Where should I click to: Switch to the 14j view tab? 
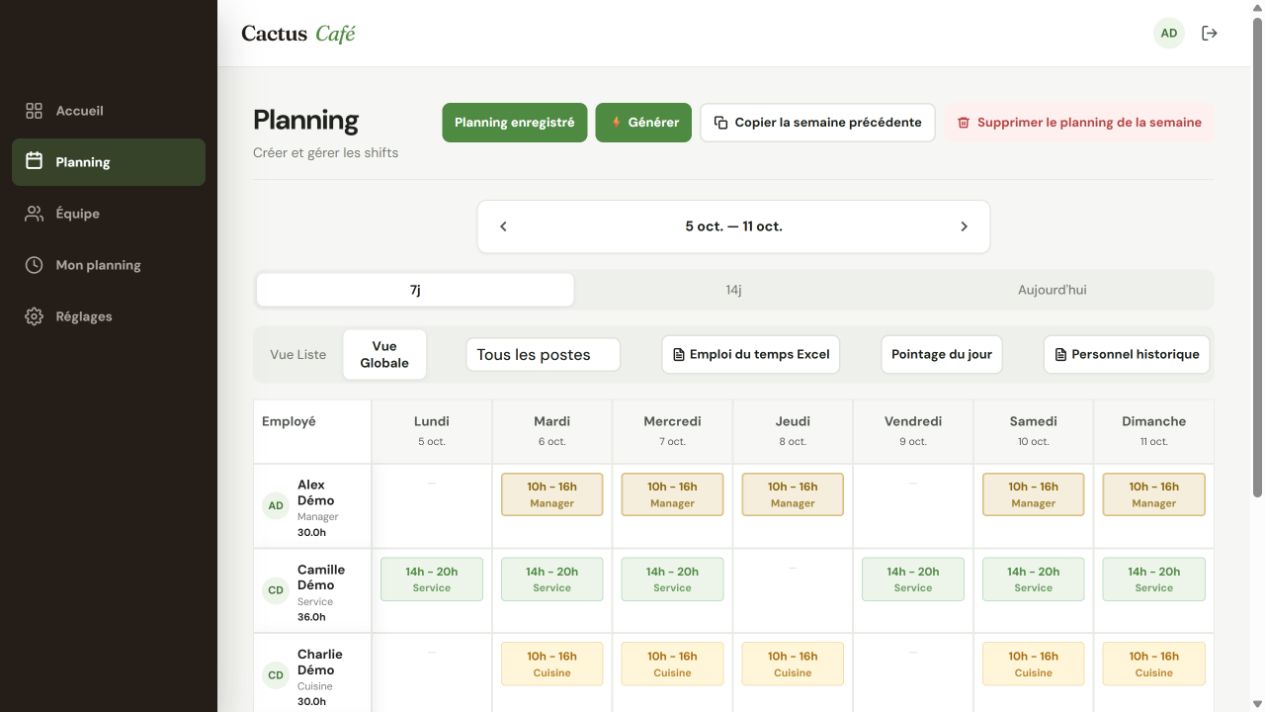[733, 290]
